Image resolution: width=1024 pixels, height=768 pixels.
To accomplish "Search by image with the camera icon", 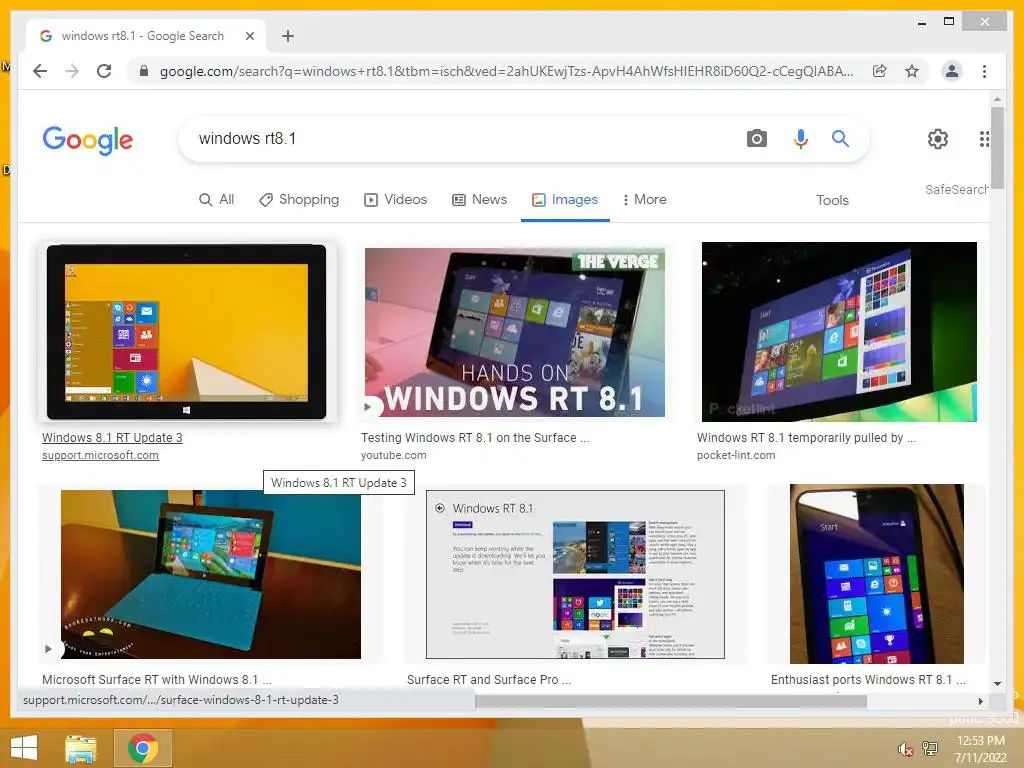I will [x=757, y=138].
